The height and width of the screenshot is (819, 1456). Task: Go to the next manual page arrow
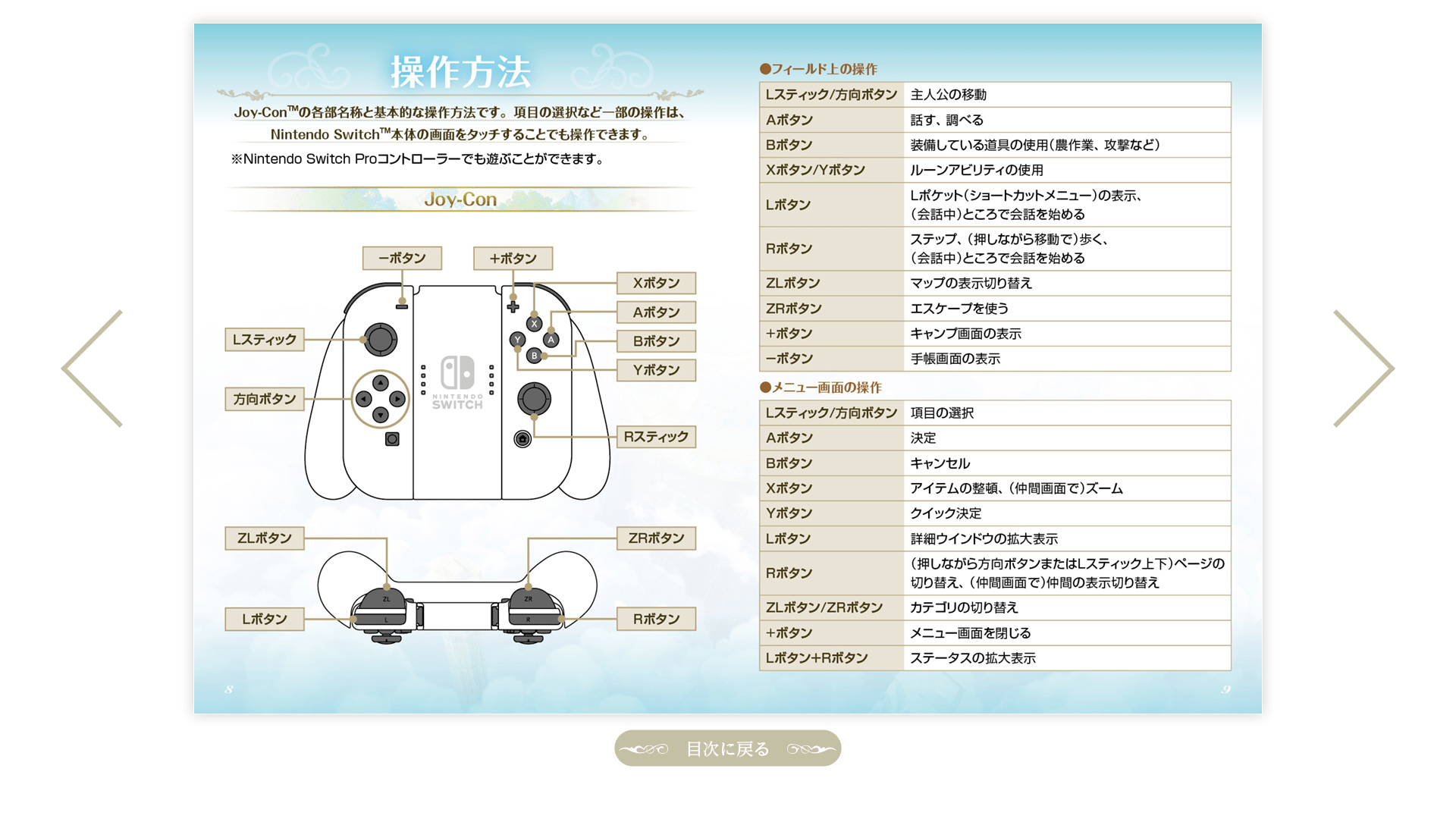click(1363, 369)
